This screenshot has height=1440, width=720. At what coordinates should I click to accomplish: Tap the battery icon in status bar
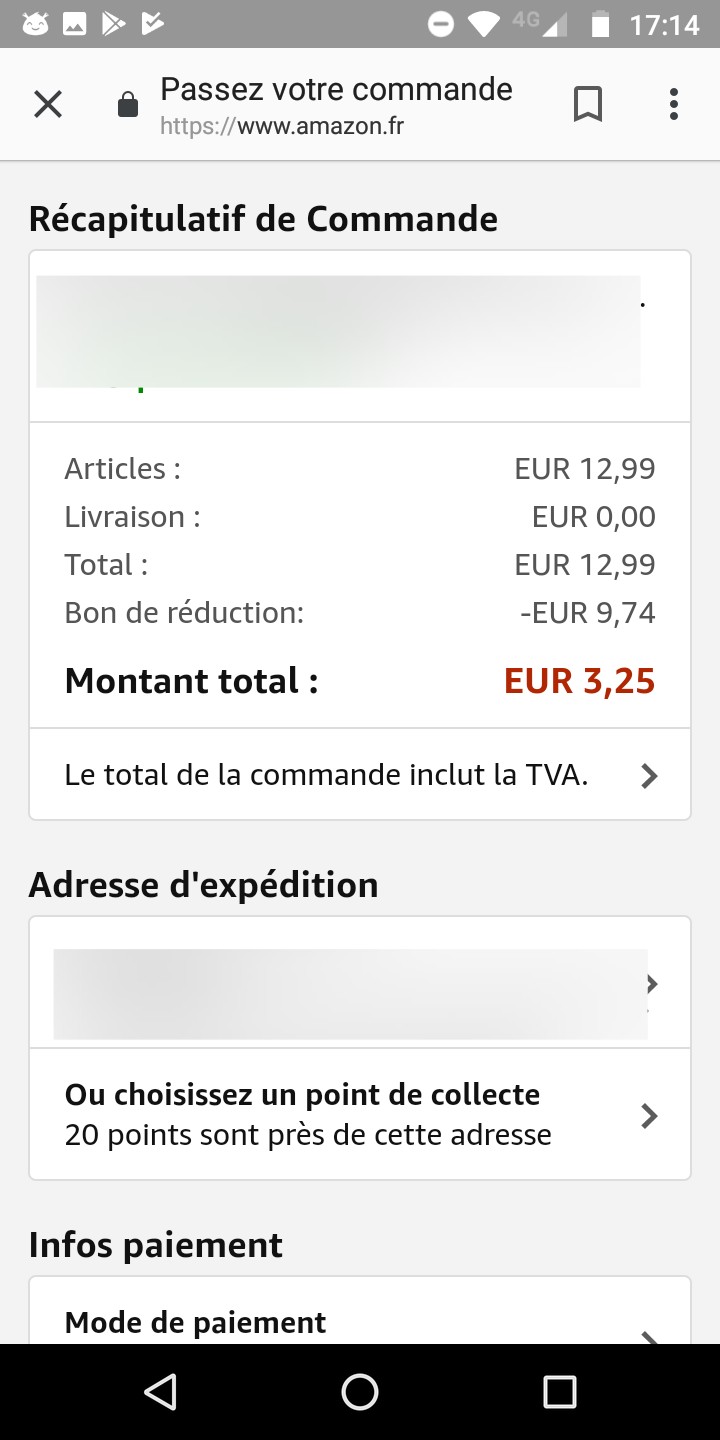(600, 24)
